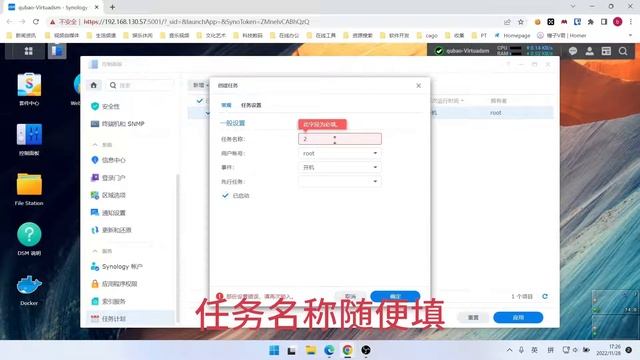The width and height of the screenshot is (640, 360).
Task: Open Package Center desktop icon
Action: (29, 90)
